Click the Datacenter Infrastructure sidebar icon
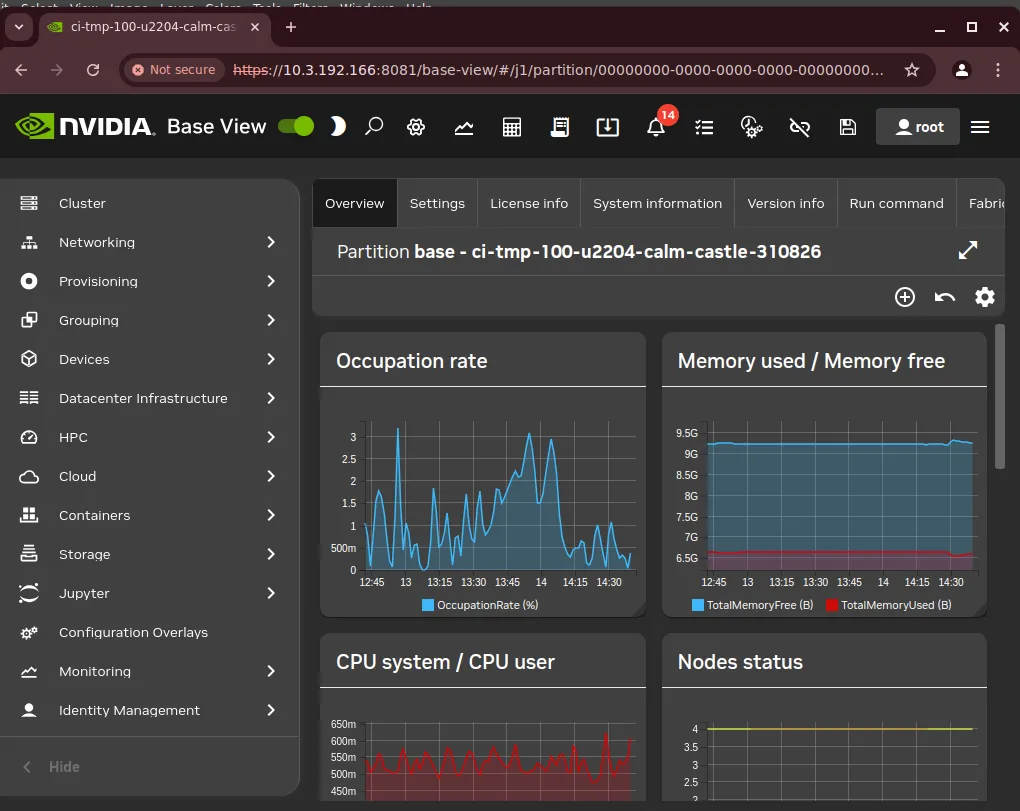Viewport: 1020px width, 811px height. pyautogui.click(x=29, y=397)
